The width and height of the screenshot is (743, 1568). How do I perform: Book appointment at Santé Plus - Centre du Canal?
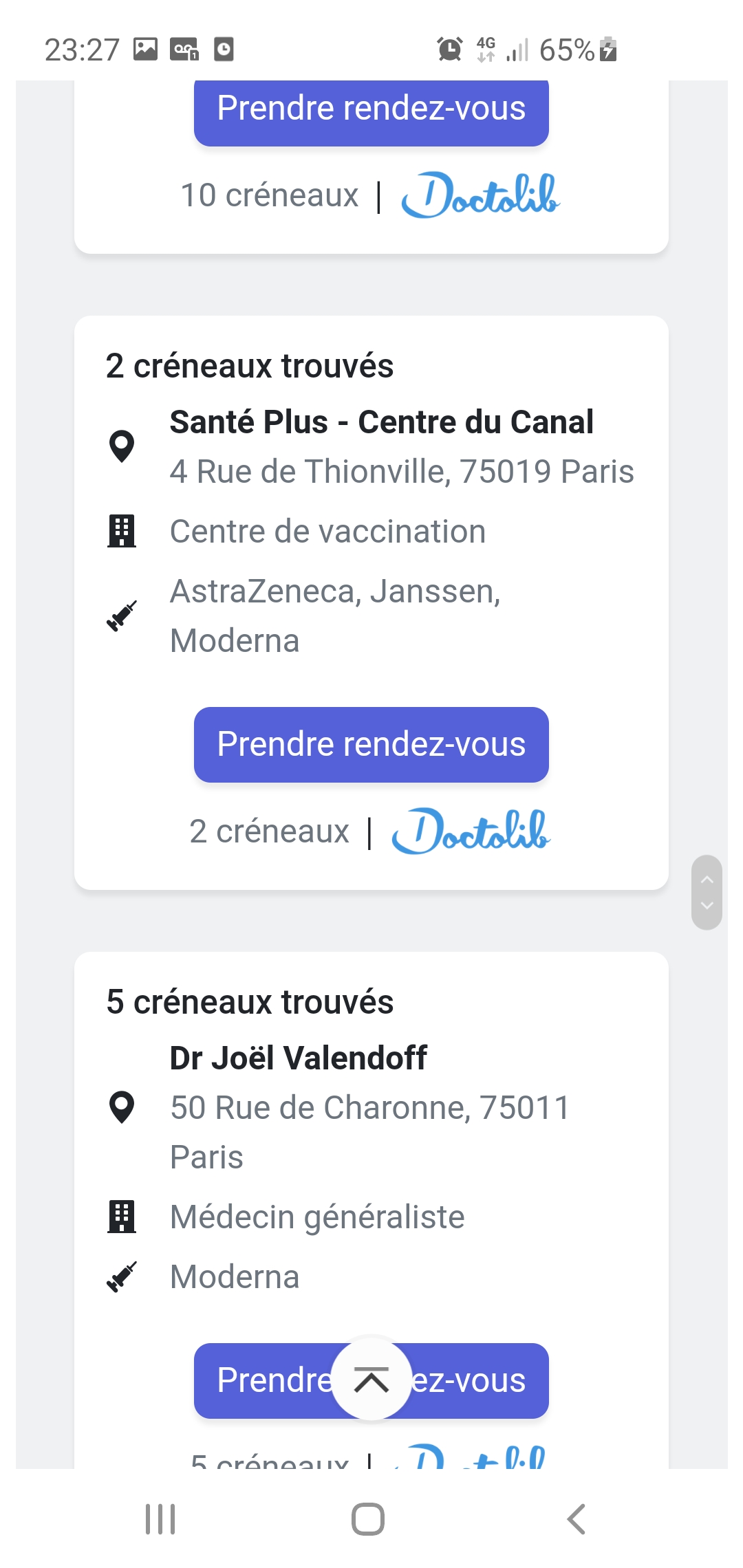371,744
